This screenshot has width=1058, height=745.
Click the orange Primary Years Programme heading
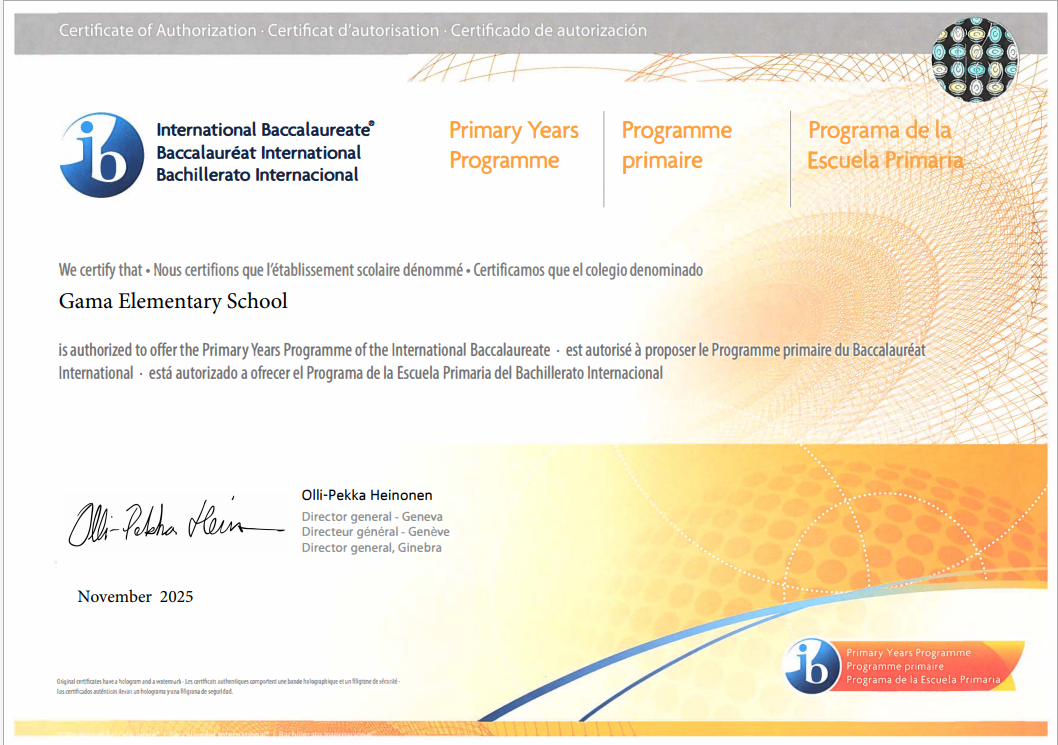tap(513, 145)
